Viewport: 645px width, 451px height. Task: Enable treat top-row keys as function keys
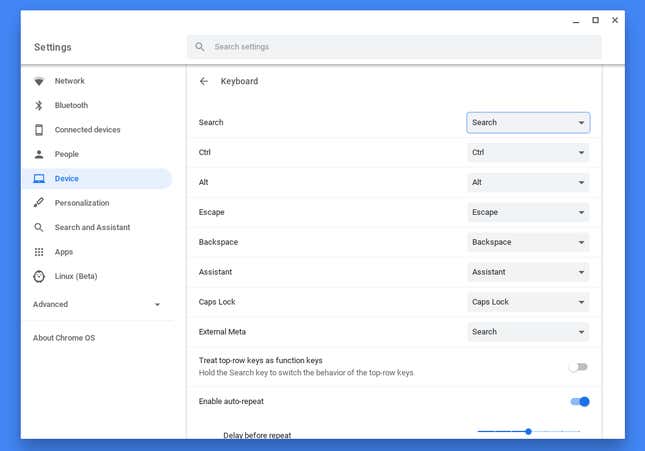point(579,367)
